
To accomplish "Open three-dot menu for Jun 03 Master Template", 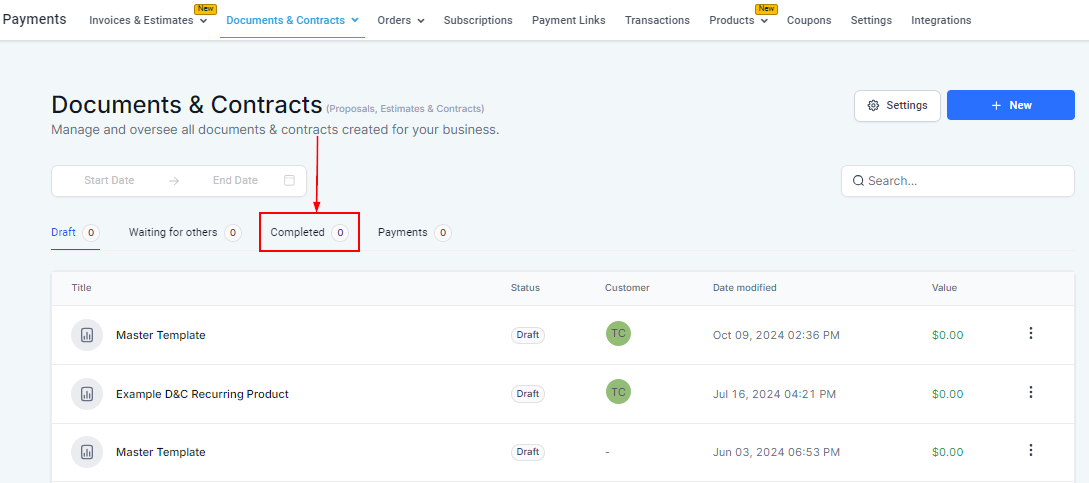I will (1031, 451).
